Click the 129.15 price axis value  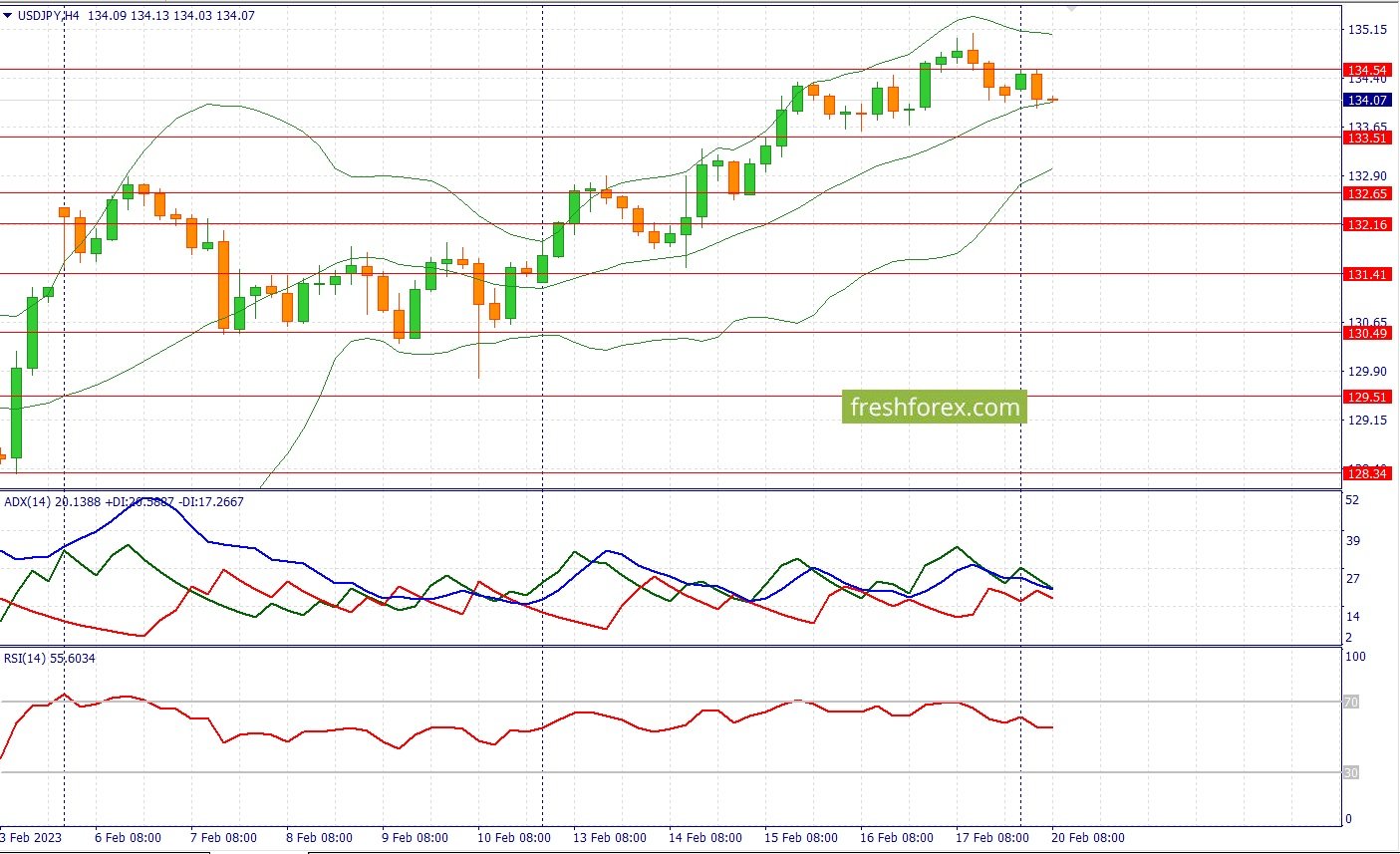tap(1367, 421)
